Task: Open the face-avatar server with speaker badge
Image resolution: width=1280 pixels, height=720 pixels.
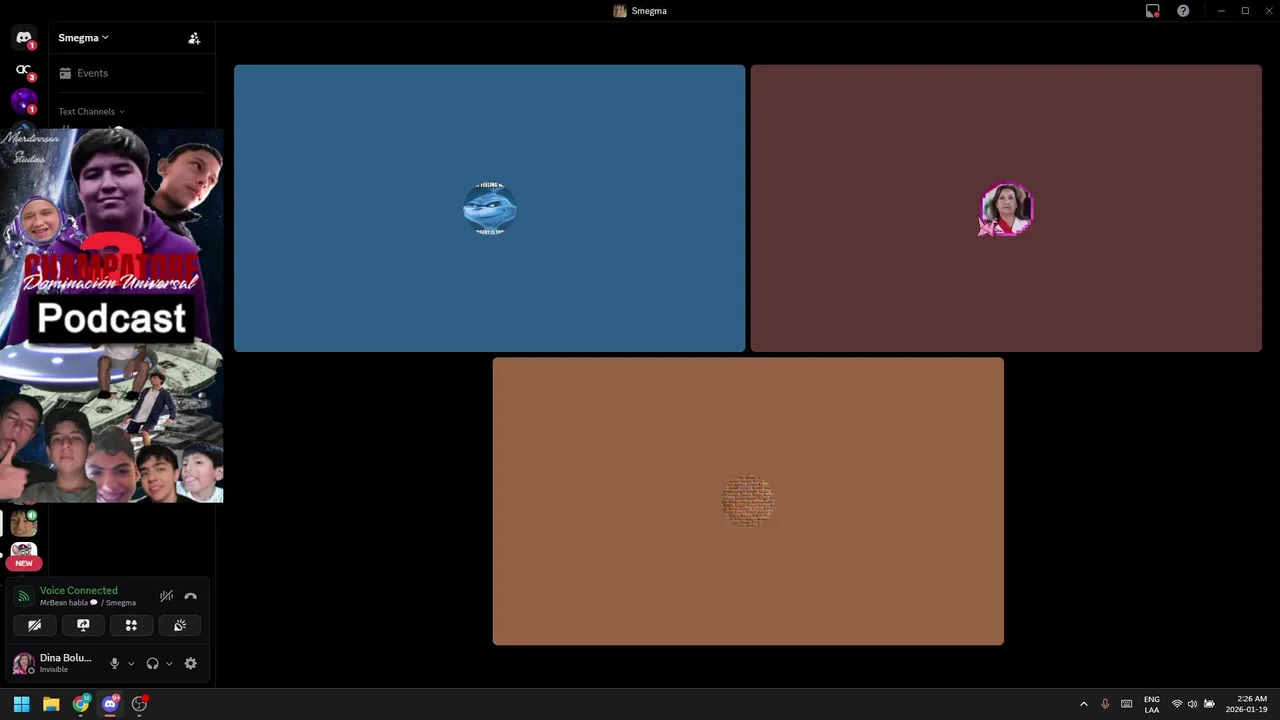Action: [x=24, y=523]
